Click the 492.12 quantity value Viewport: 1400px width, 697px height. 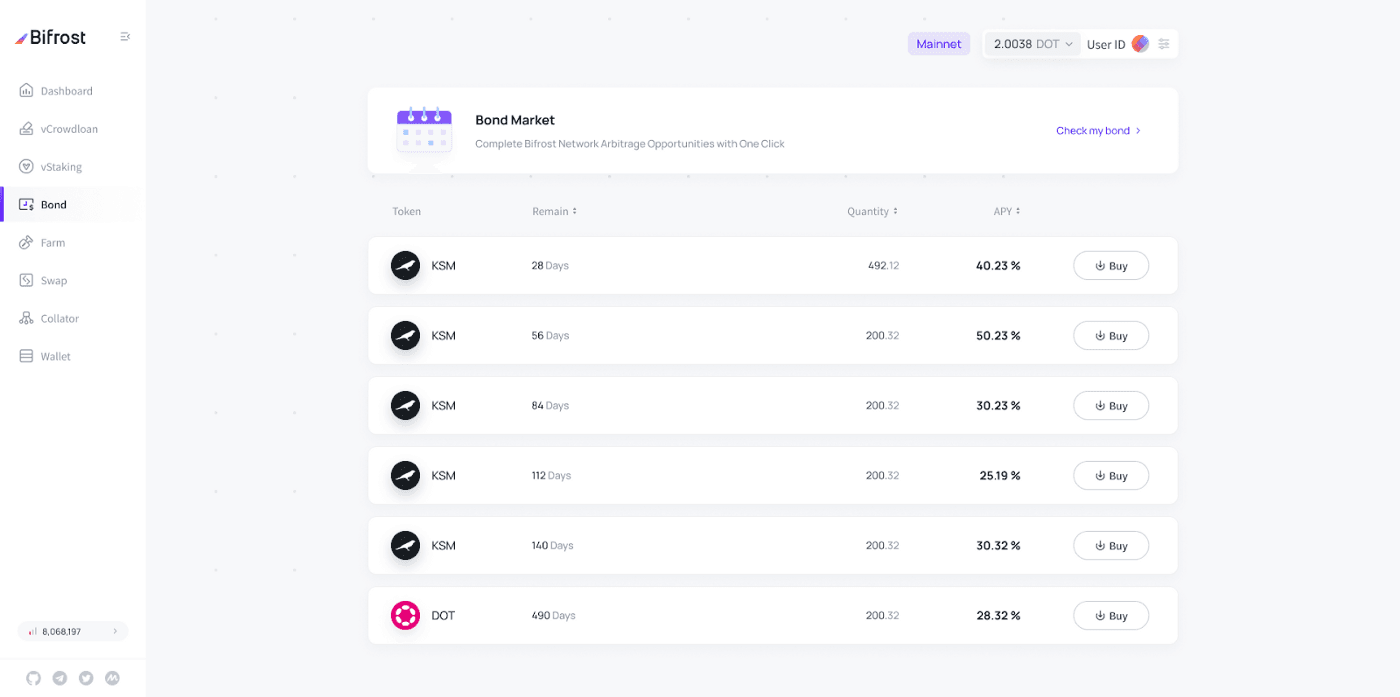pos(883,266)
